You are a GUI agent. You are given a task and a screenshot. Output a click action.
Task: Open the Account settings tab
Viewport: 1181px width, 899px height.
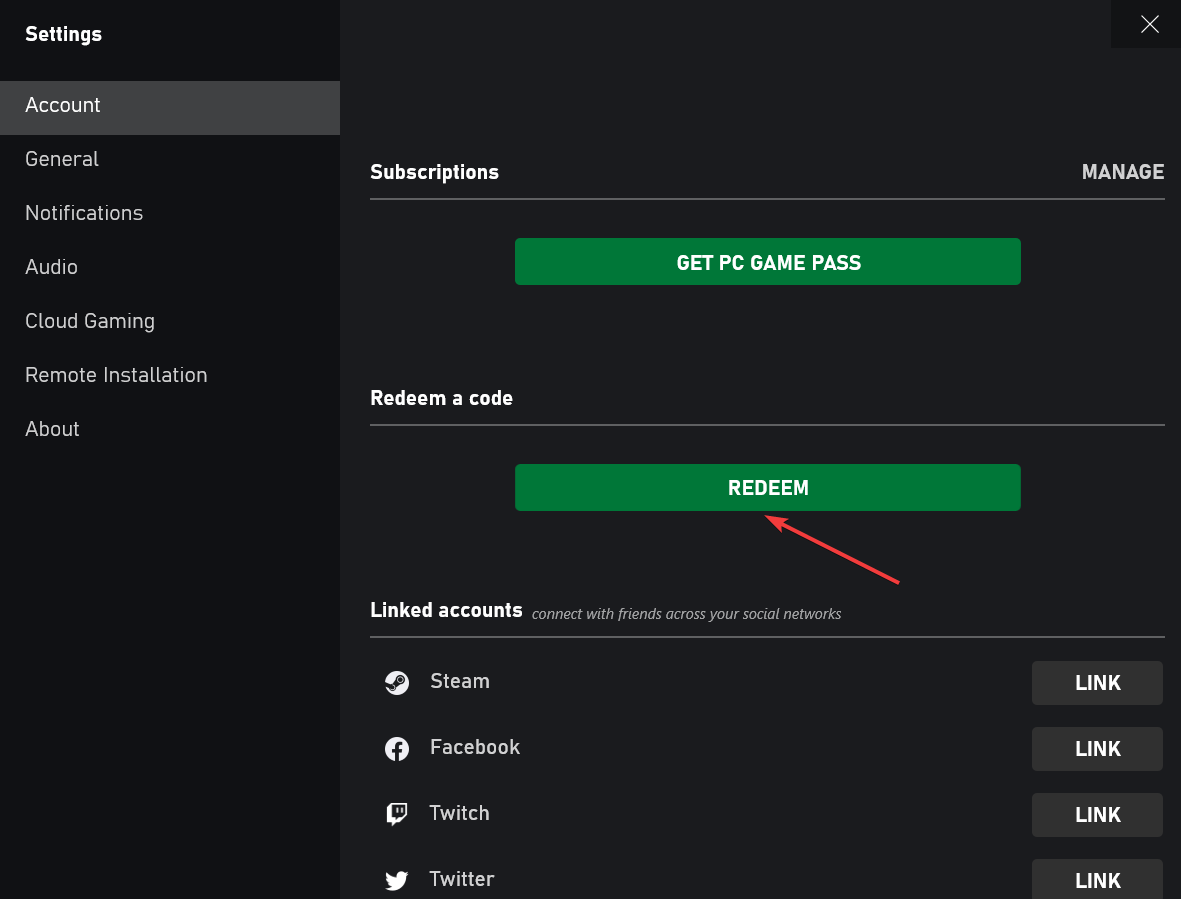169,108
